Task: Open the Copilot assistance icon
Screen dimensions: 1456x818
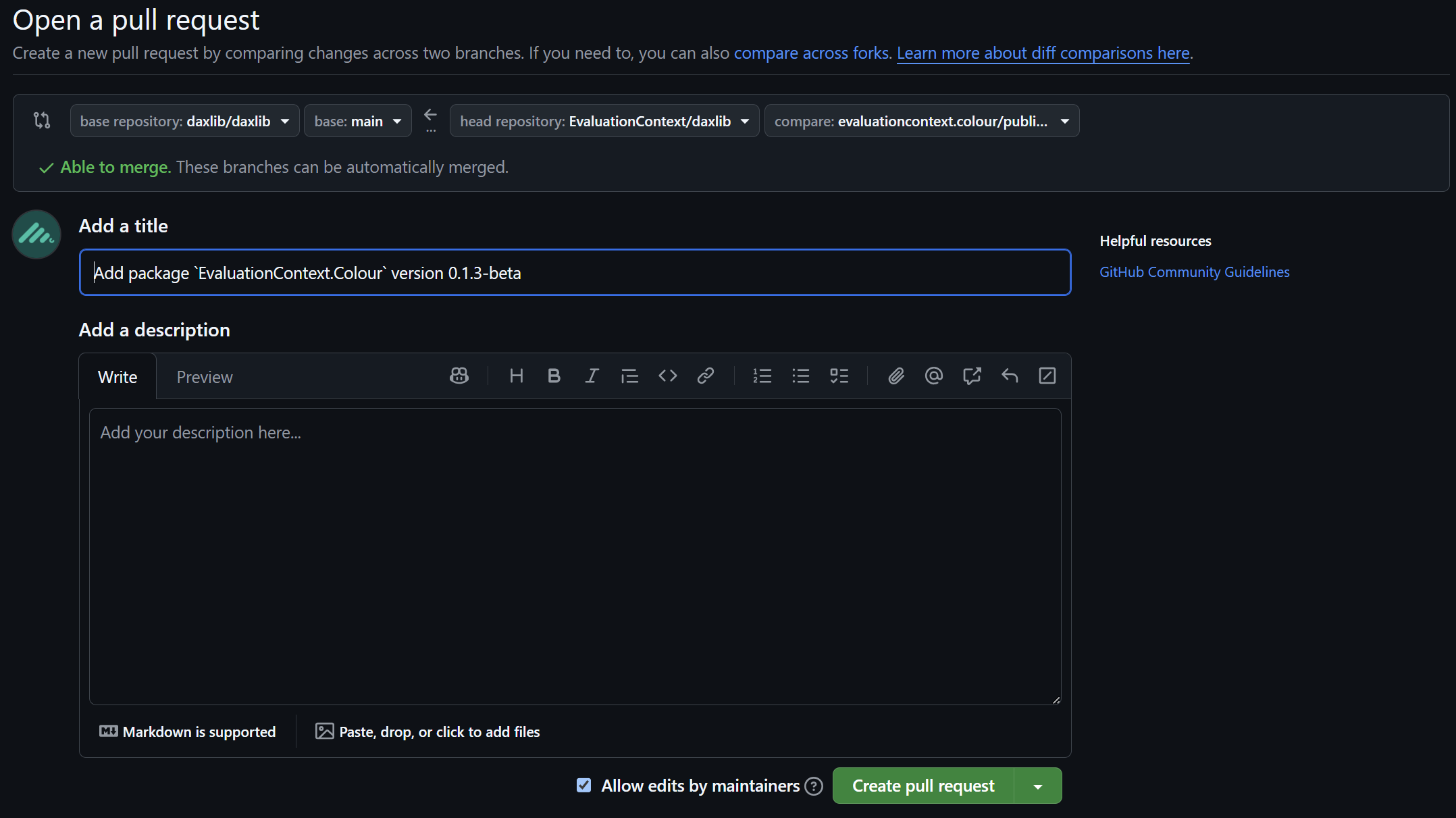Action: (x=459, y=376)
